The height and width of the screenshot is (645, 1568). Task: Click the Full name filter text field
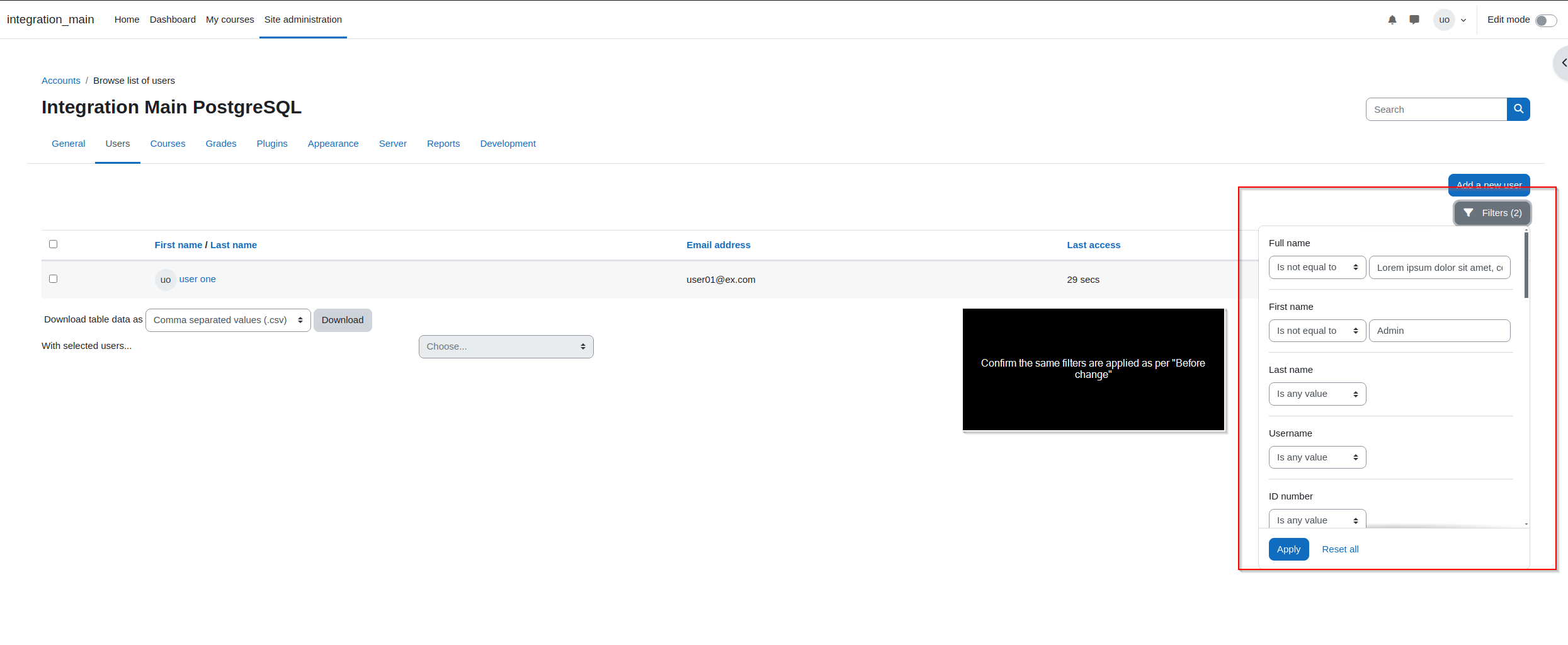[x=1440, y=267]
